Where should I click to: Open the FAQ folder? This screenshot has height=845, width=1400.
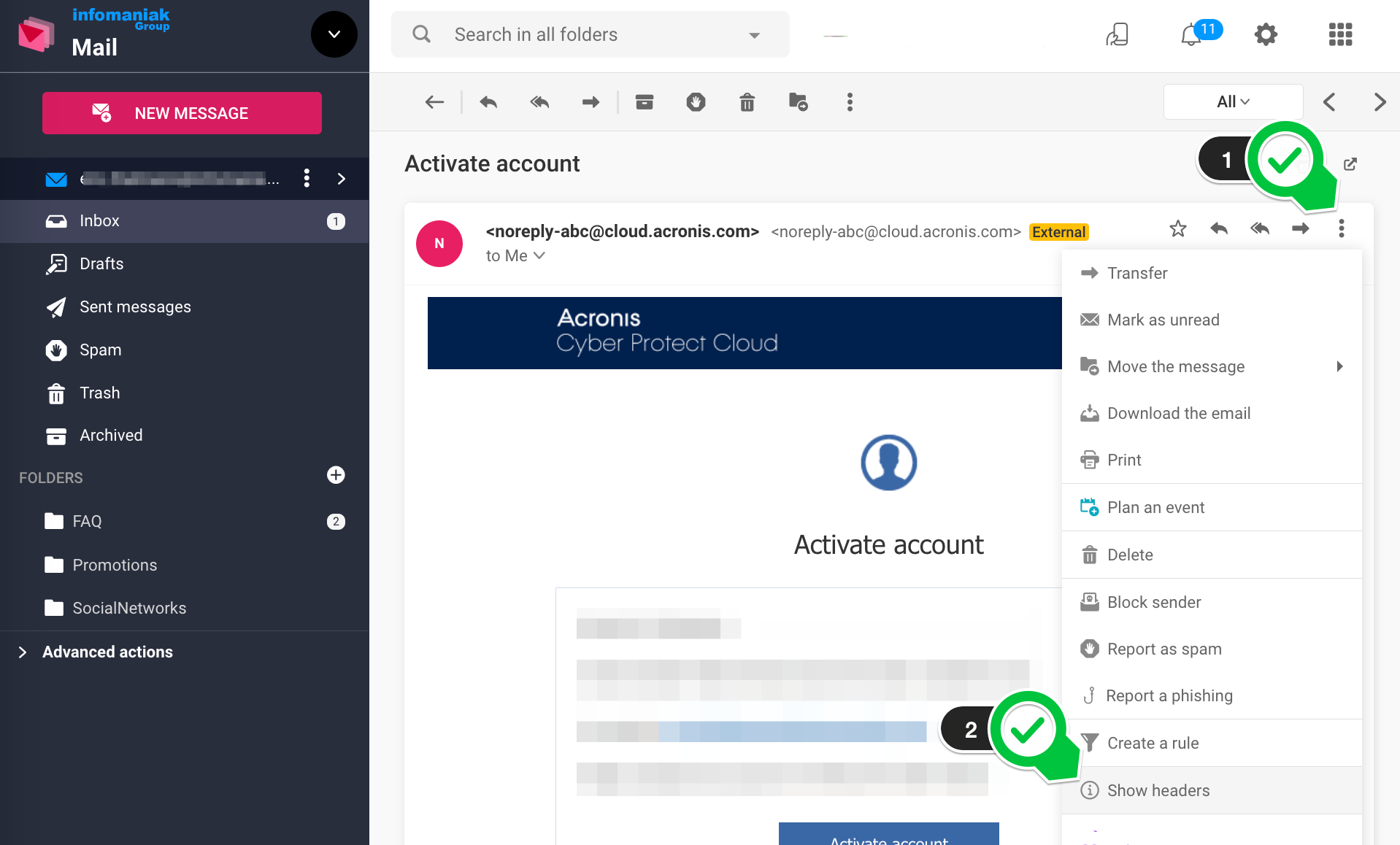point(184,522)
